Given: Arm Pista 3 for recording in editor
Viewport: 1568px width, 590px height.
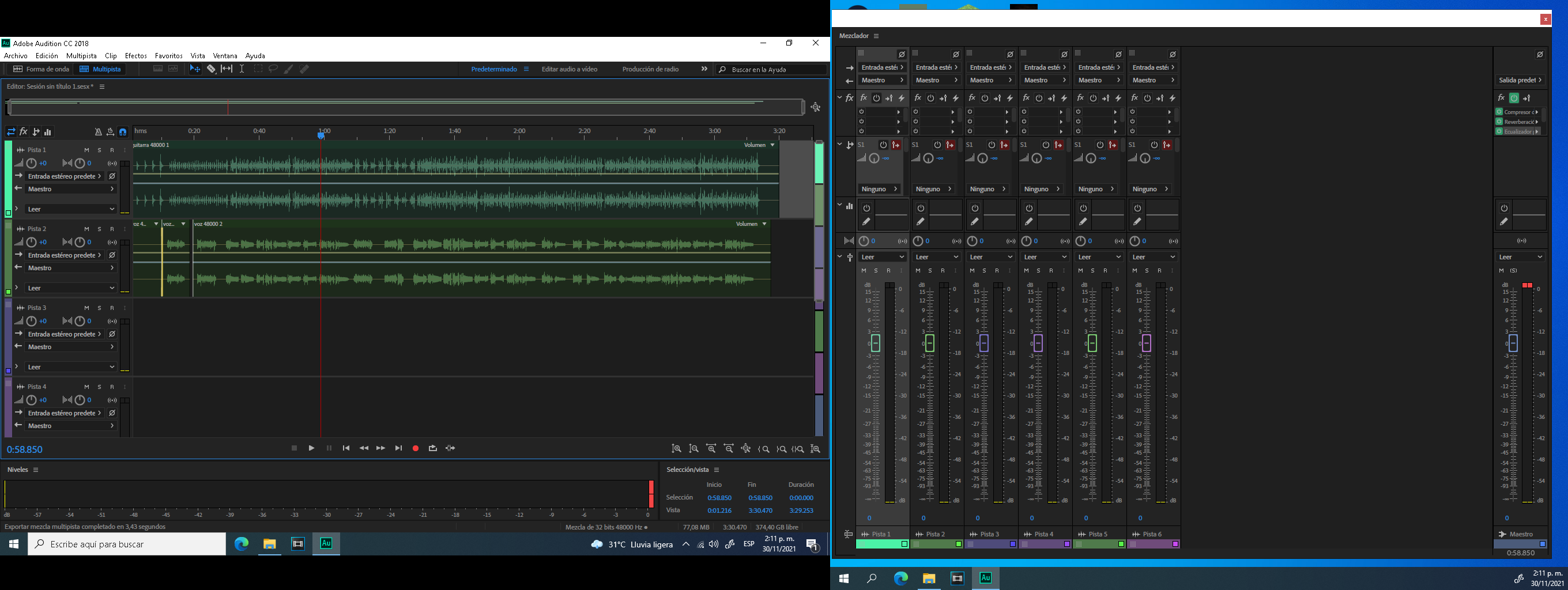Looking at the screenshot, I should point(112,308).
